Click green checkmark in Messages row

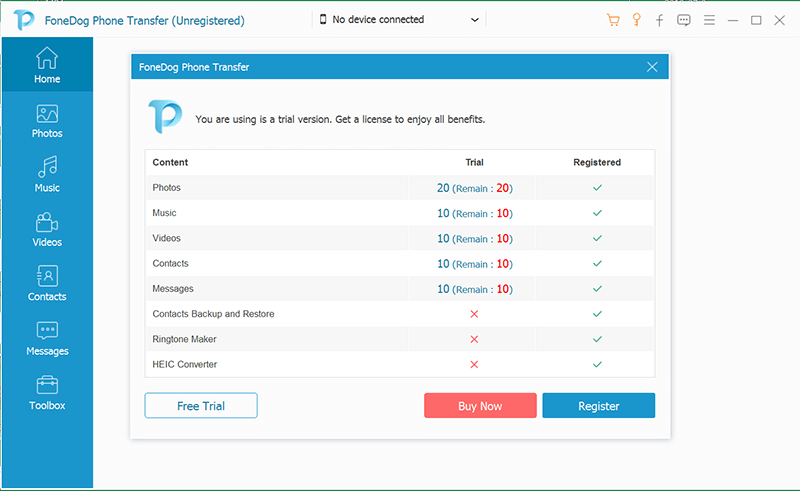(597, 289)
